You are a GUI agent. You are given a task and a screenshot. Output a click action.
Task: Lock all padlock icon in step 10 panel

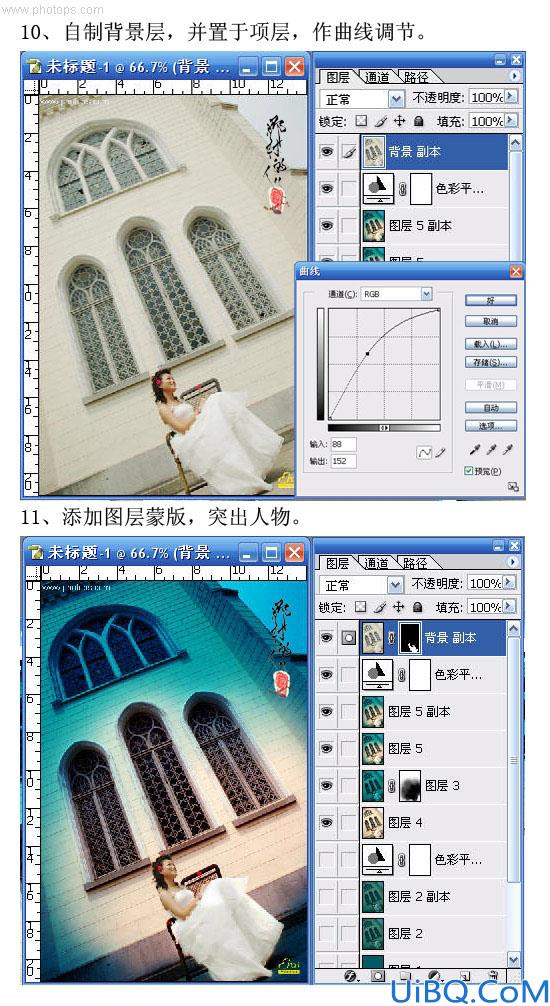click(418, 121)
